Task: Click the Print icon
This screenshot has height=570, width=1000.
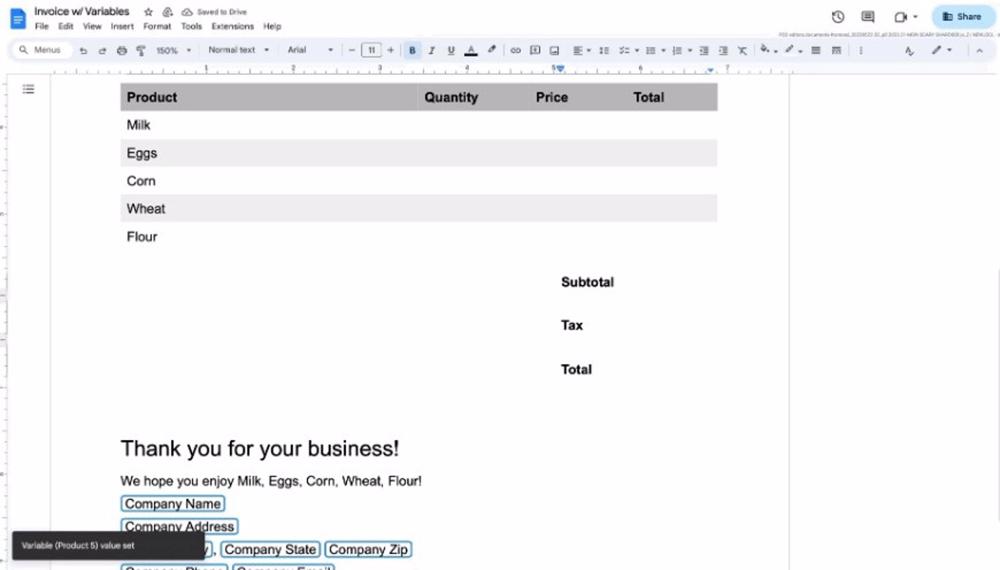Action: pyautogui.click(x=122, y=50)
